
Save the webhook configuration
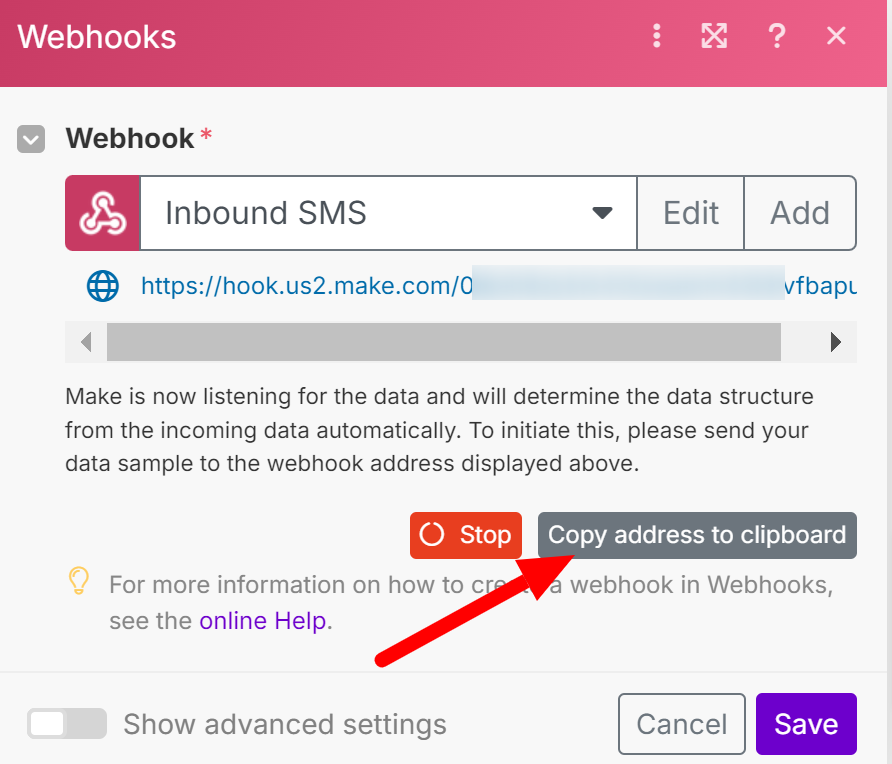pyautogui.click(x=806, y=724)
